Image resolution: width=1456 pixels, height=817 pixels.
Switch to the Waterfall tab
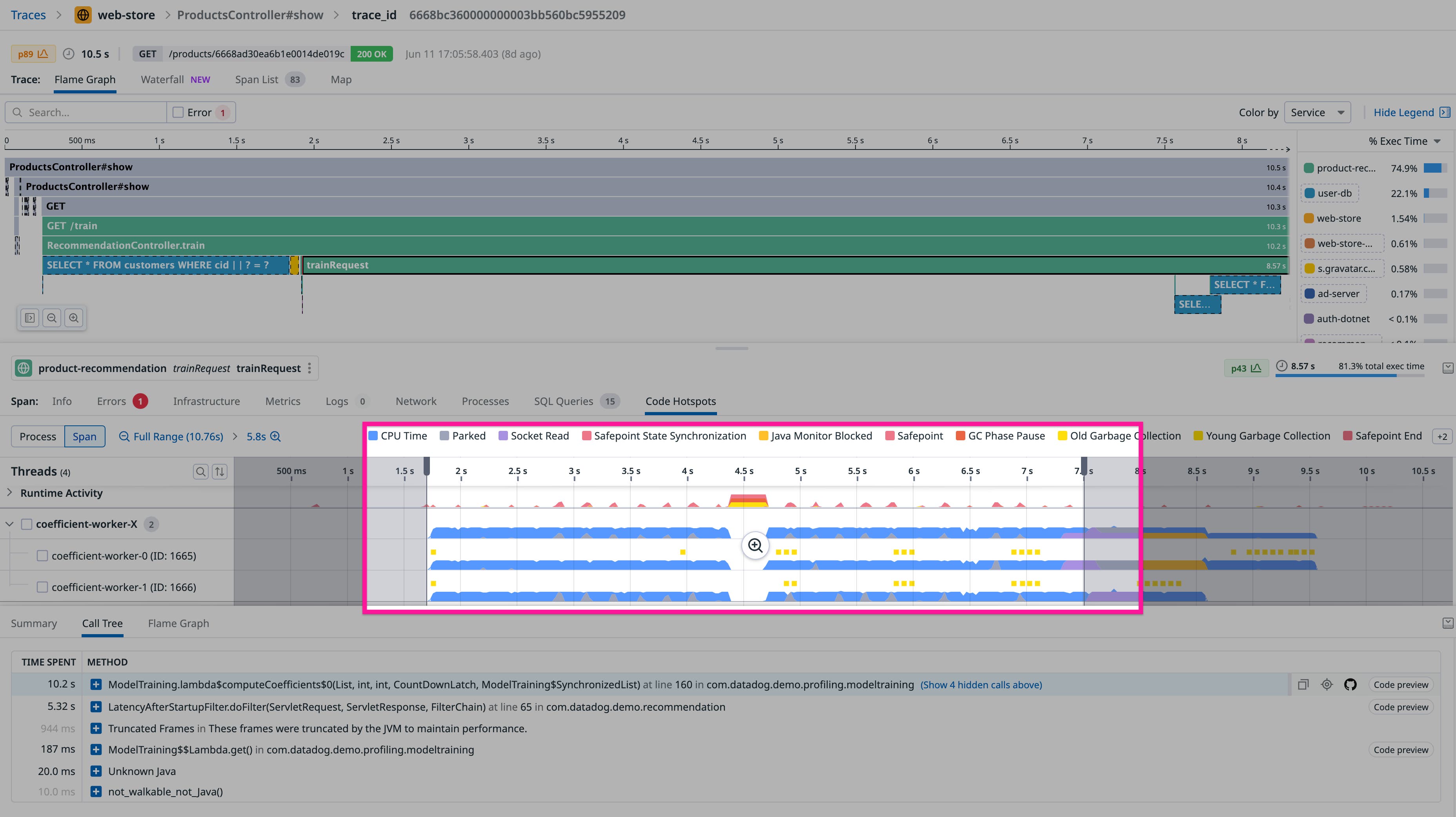162,79
